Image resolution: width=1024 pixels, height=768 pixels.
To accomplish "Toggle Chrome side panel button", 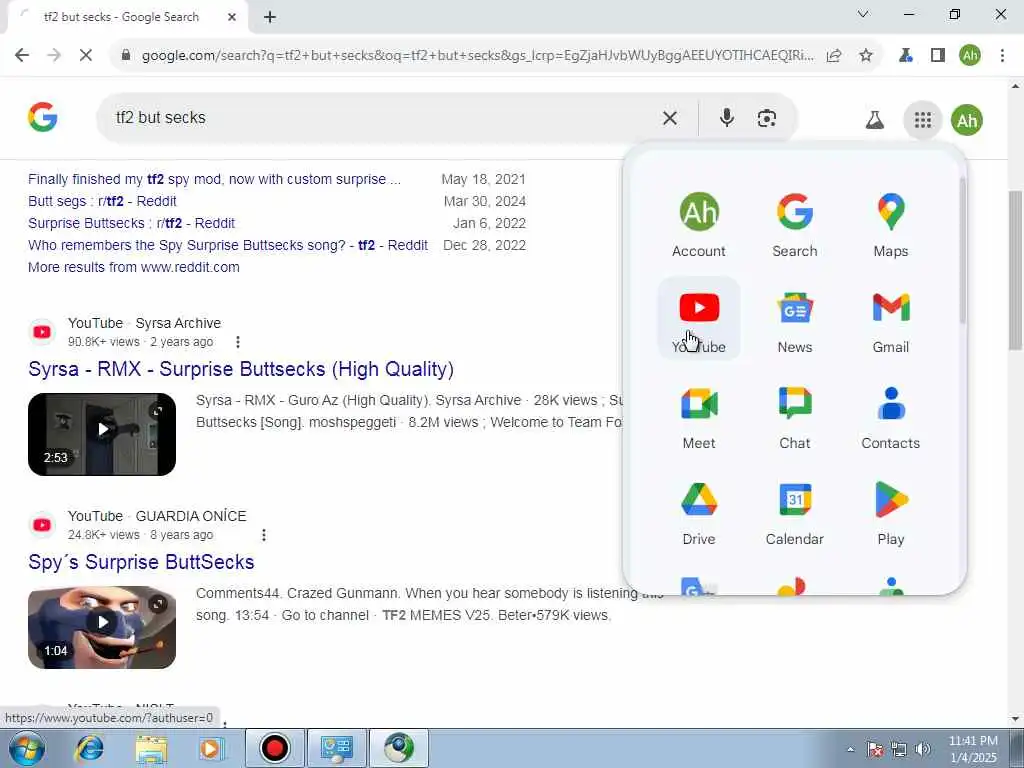I will [x=938, y=56].
